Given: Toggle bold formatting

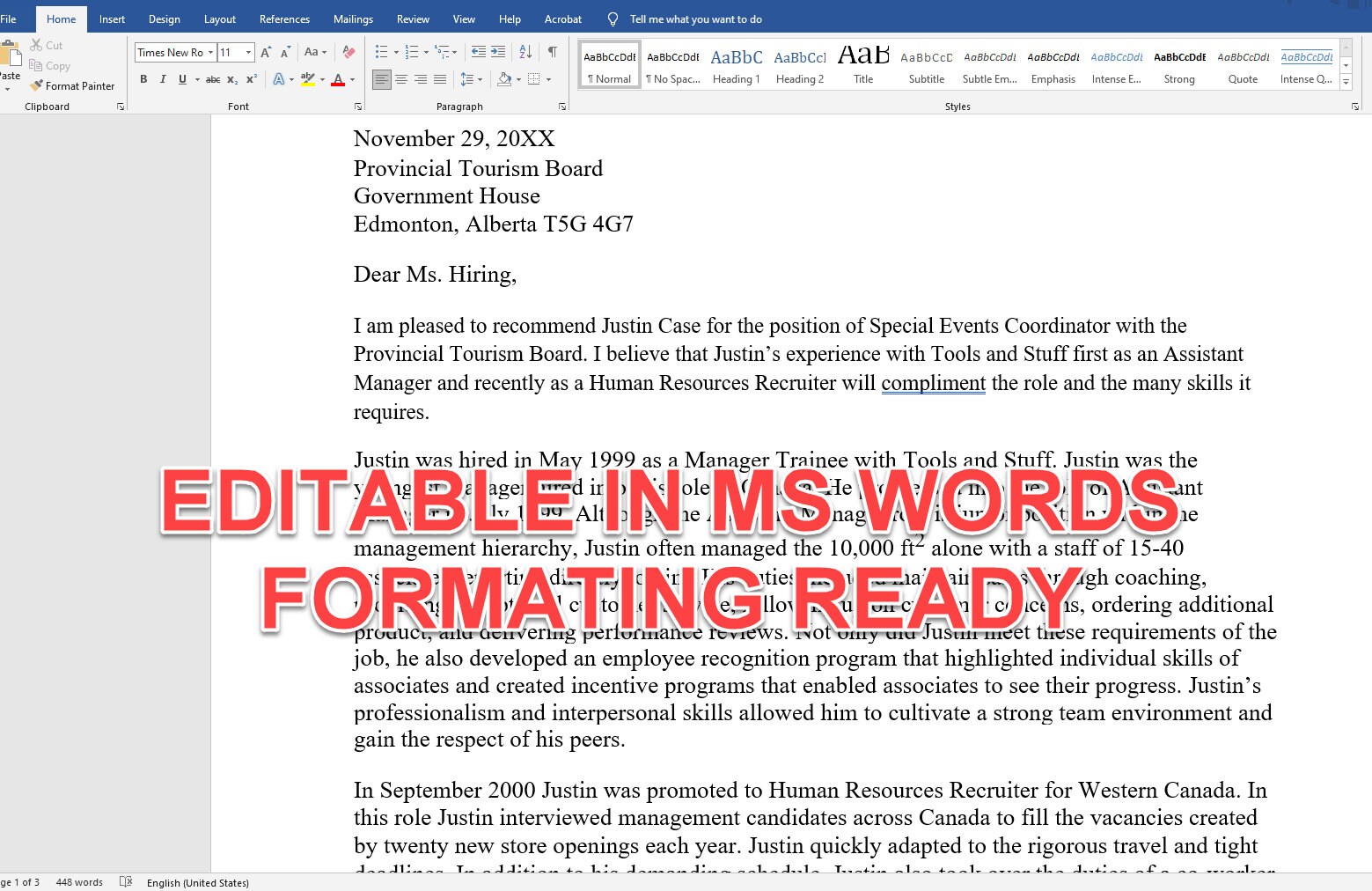Looking at the screenshot, I should (143, 79).
